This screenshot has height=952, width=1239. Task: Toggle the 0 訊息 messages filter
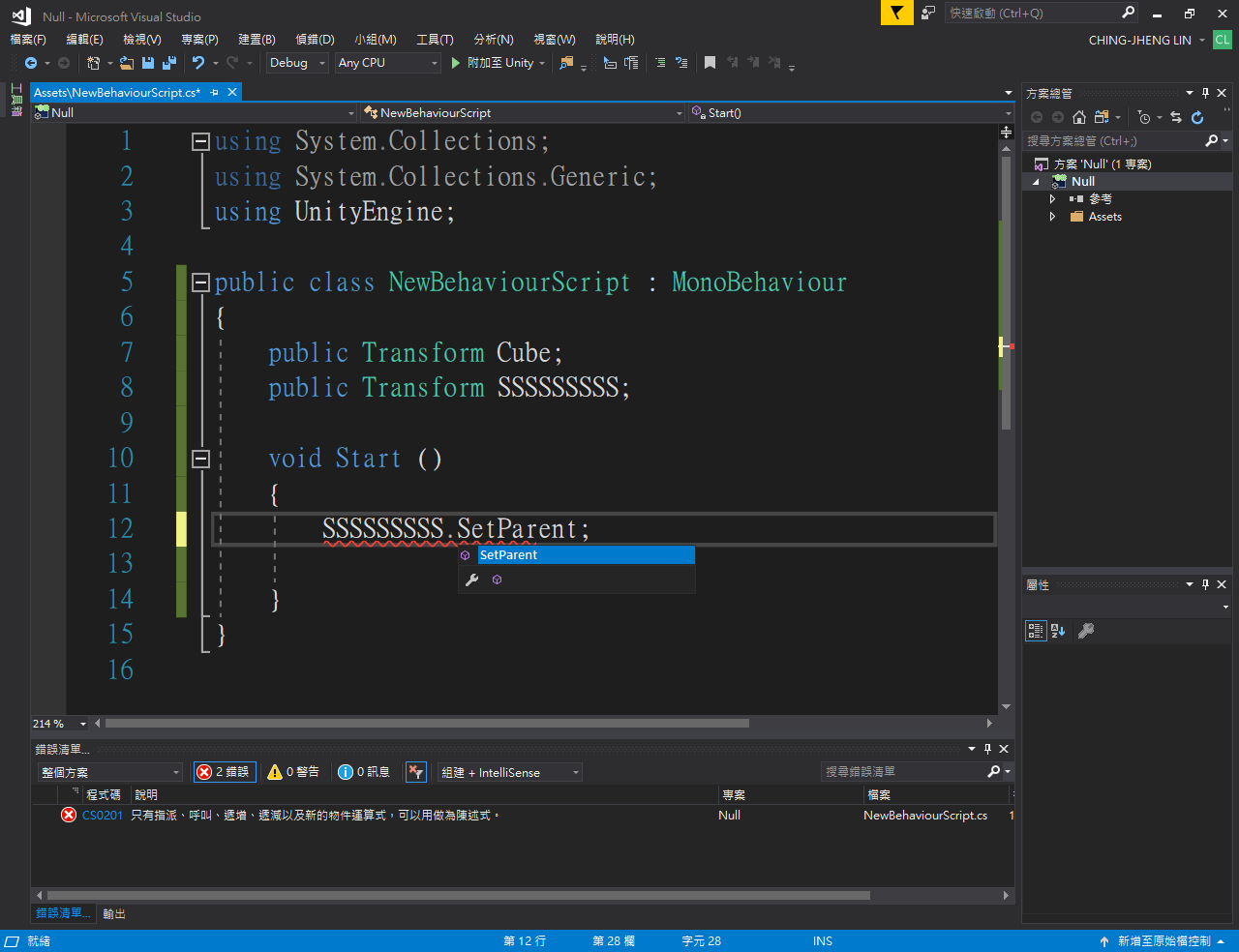[364, 772]
